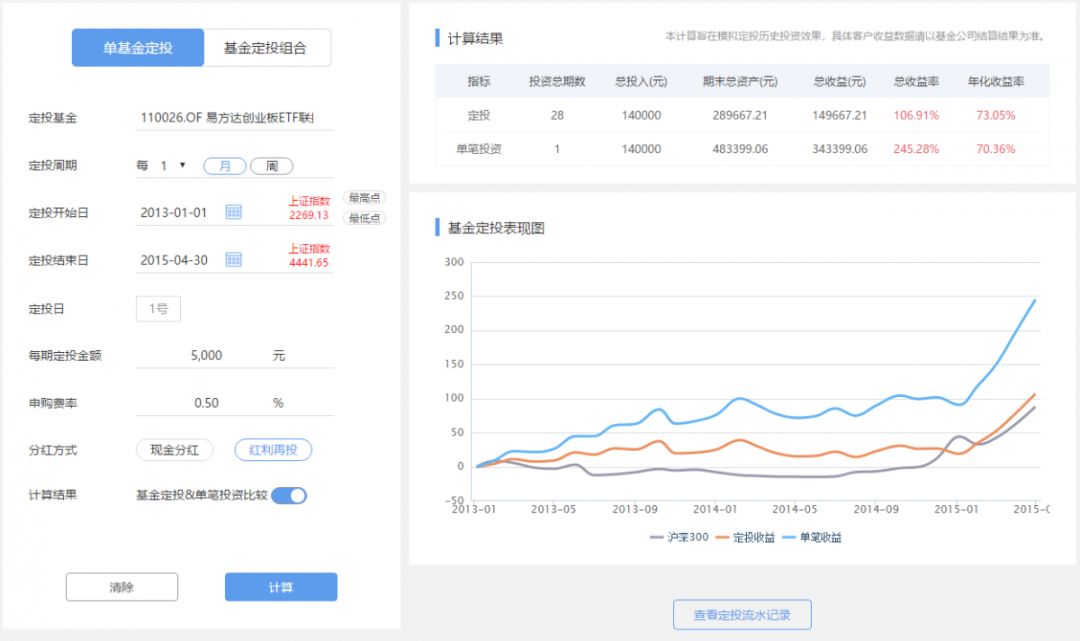
Task: Click the 28 periods value in 定投 row
Action: (x=557, y=115)
